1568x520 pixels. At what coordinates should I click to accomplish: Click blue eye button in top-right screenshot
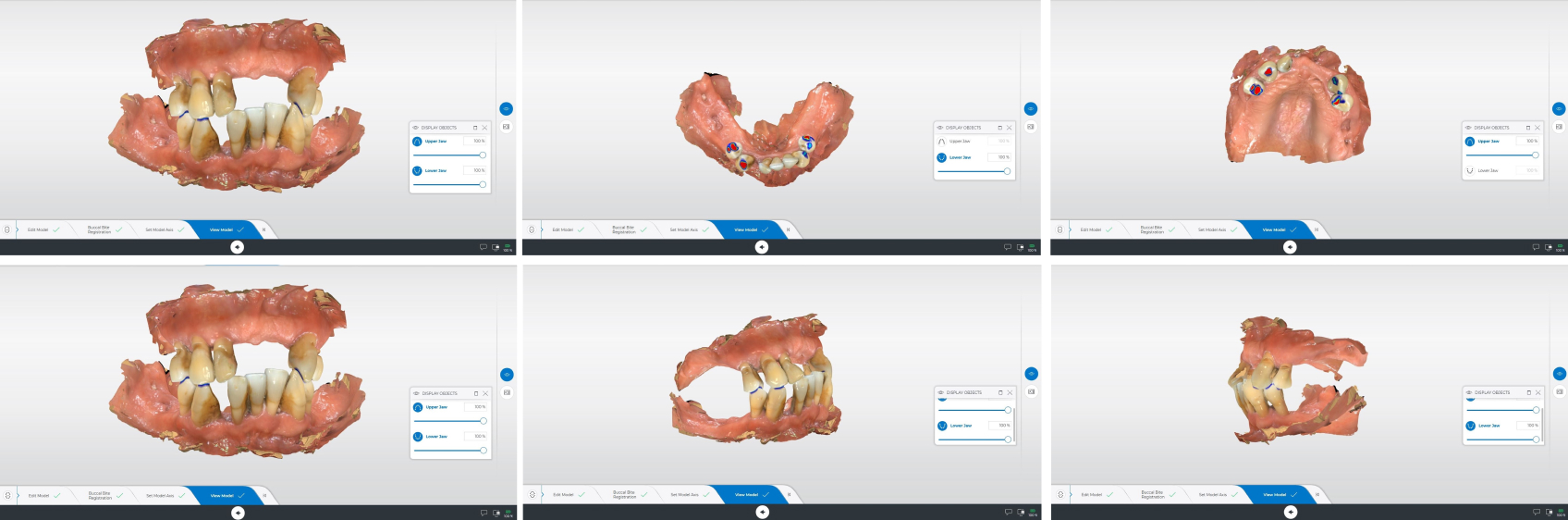point(1559,109)
